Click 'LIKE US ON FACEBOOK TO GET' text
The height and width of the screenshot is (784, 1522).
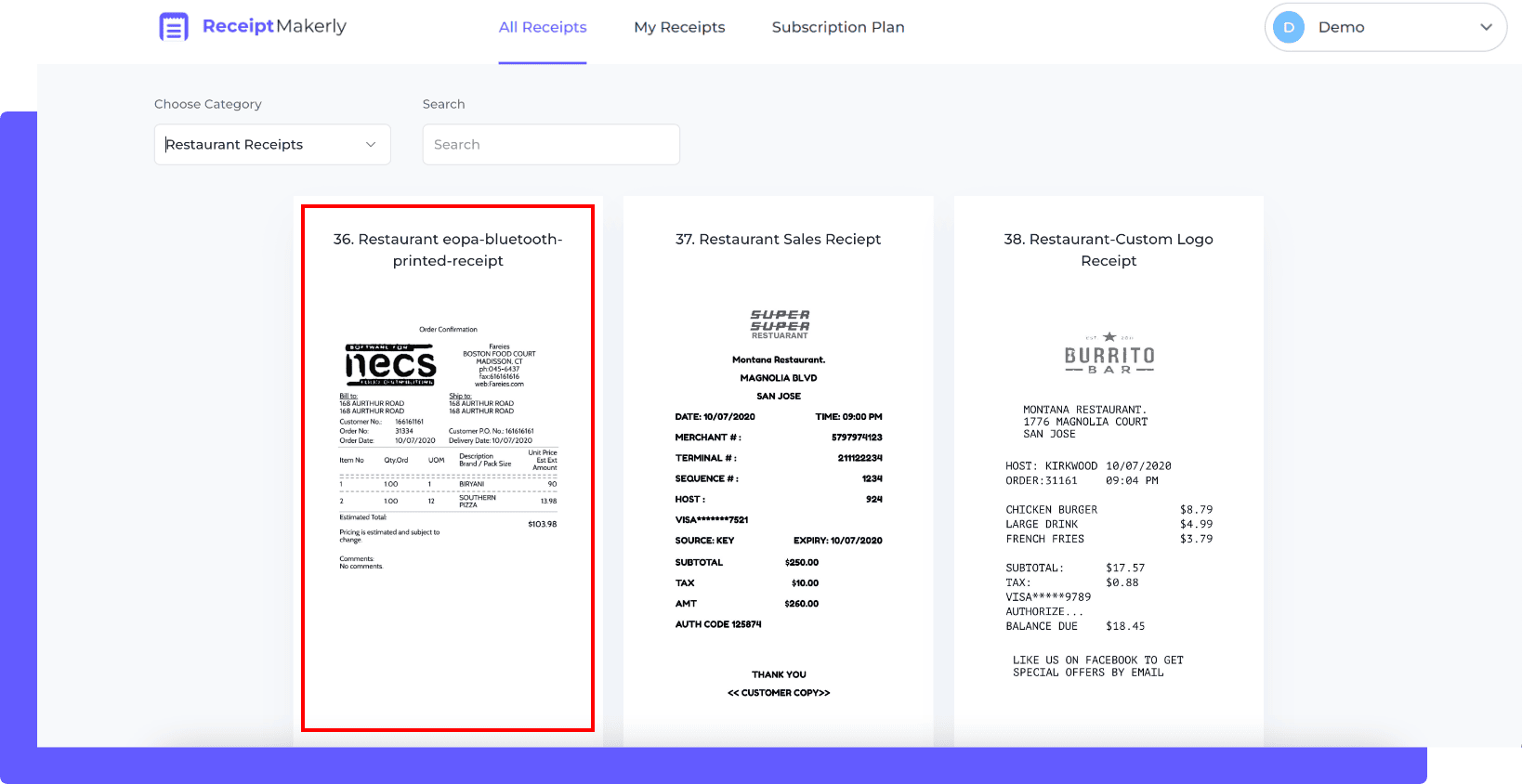[x=1098, y=660]
